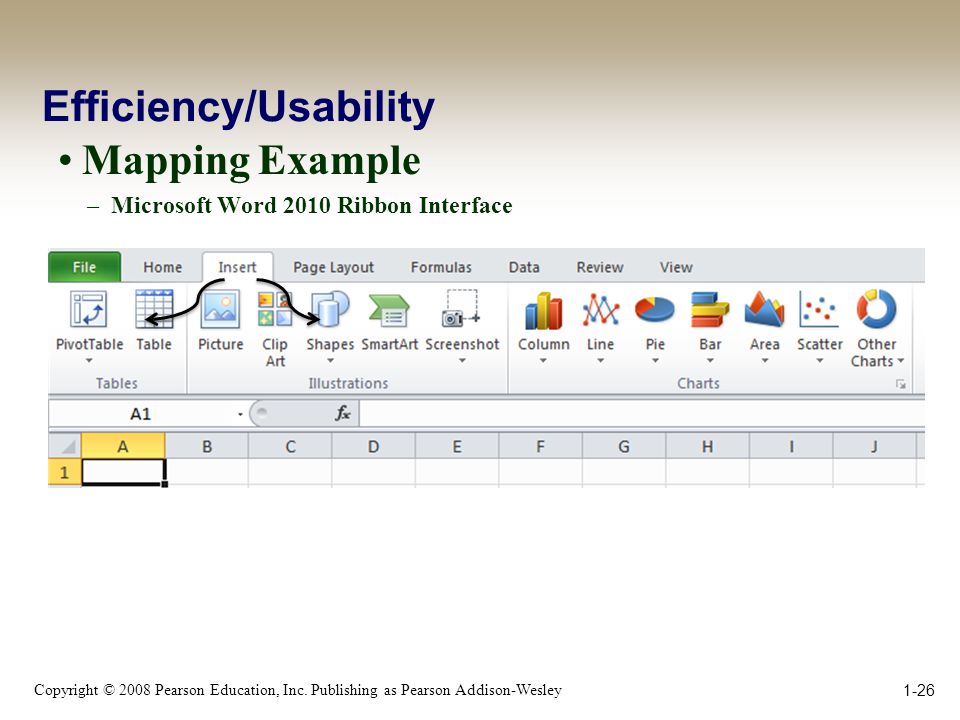The image size is (960, 720).
Task: Click into the formula bar
Action: pyautogui.click(x=642, y=413)
